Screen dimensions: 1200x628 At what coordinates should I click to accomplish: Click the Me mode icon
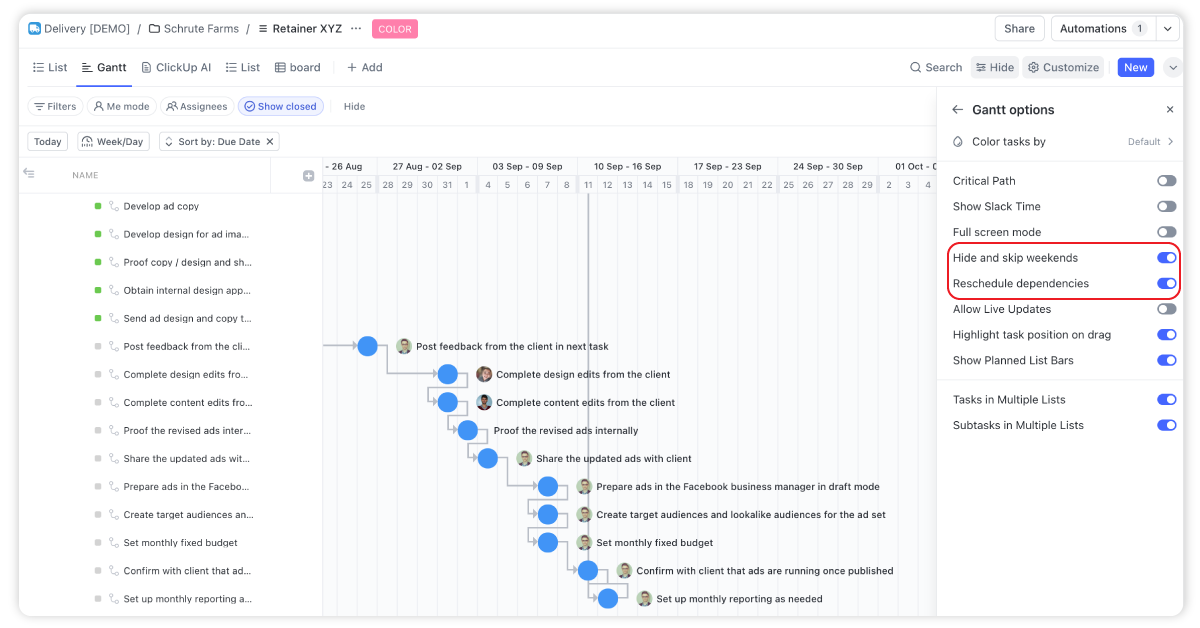click(99, 106)
